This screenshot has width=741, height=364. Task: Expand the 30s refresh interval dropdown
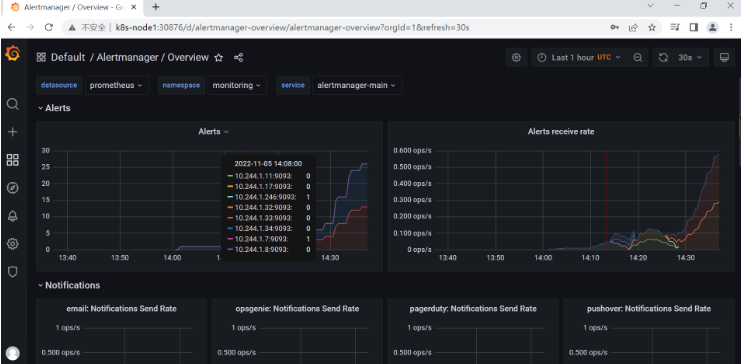(x=690, y=58)
